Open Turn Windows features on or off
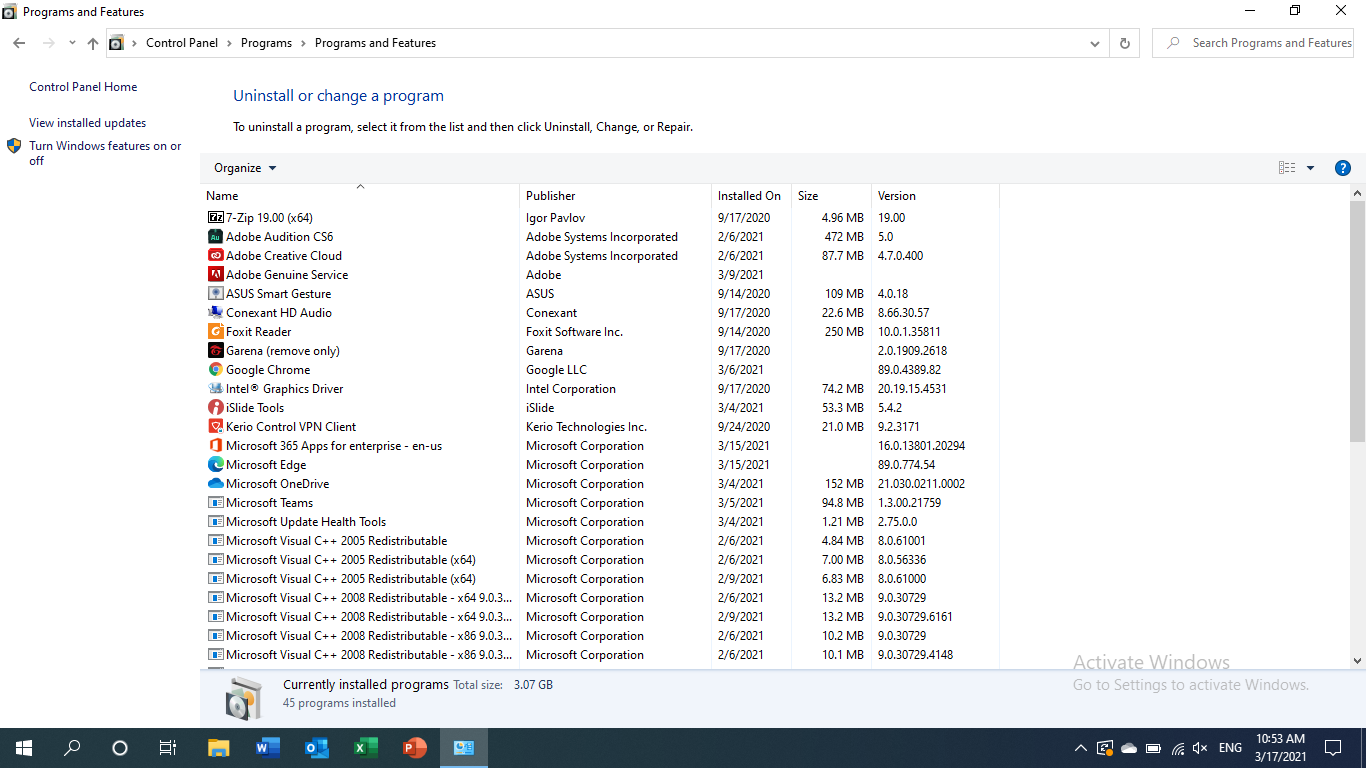Screen dimensions: 1366x768 [x=105, y=153]
